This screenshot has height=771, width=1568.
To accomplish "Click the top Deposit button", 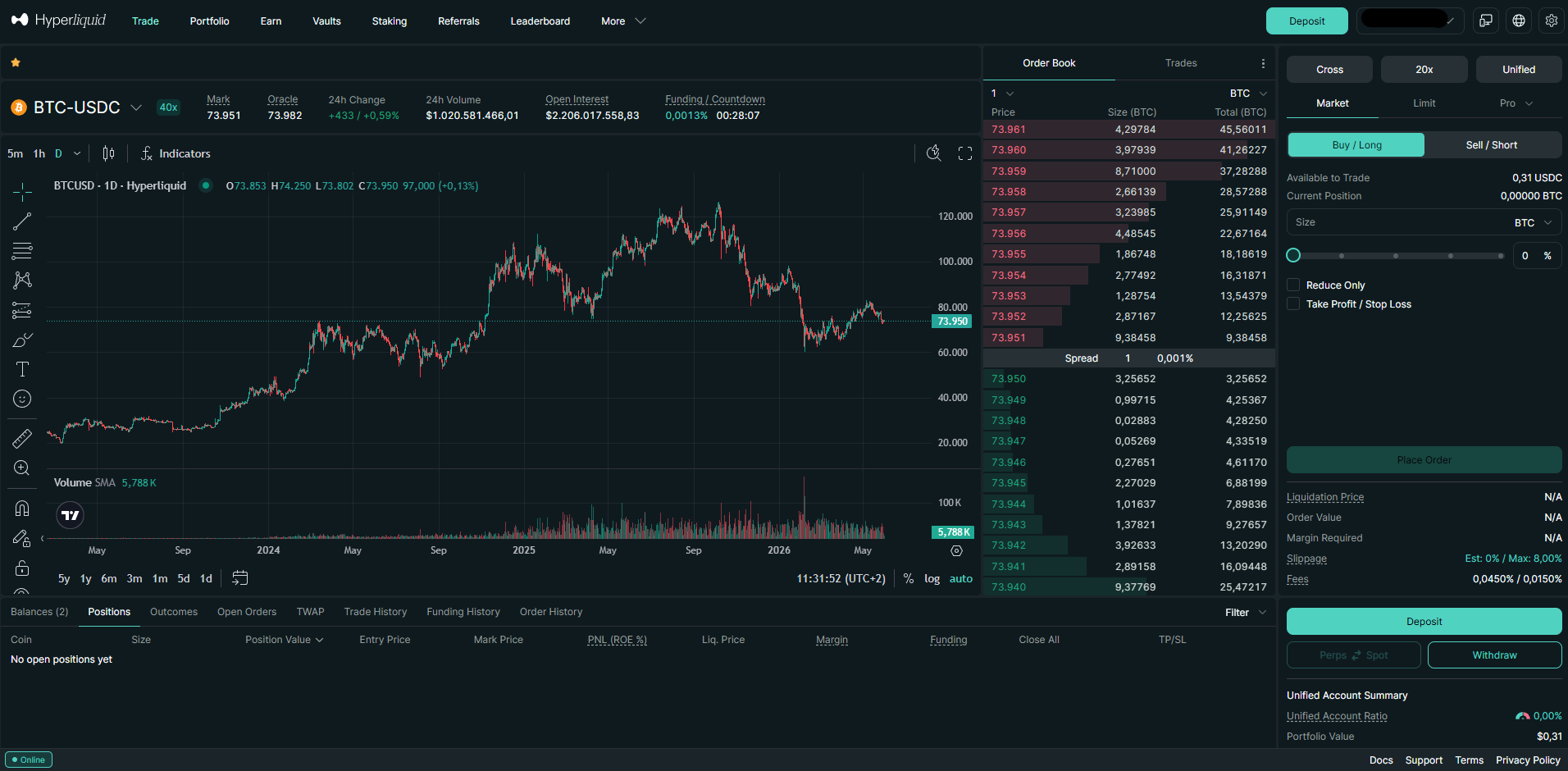I will click(x=1306, y=21).
